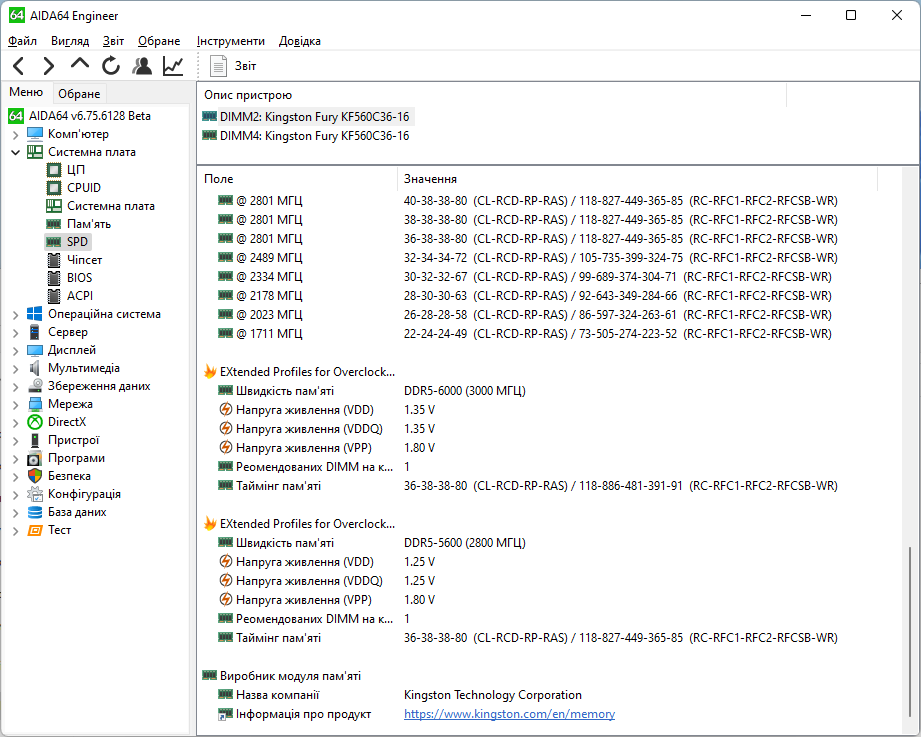
Task: Expand the Сервер node chevron
Action: (x=15, y=333)
